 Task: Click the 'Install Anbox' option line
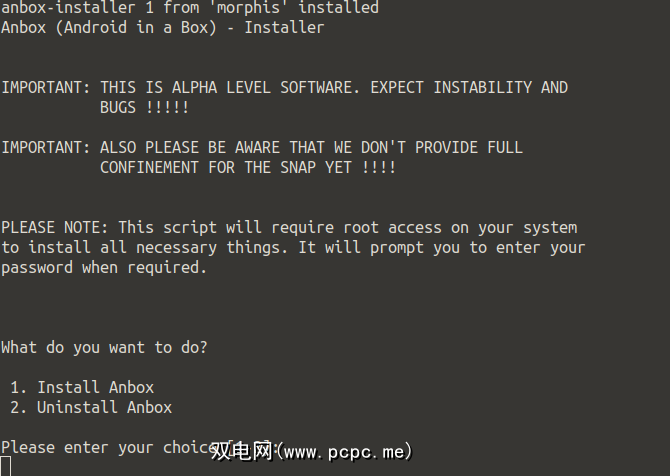[95, 387]
